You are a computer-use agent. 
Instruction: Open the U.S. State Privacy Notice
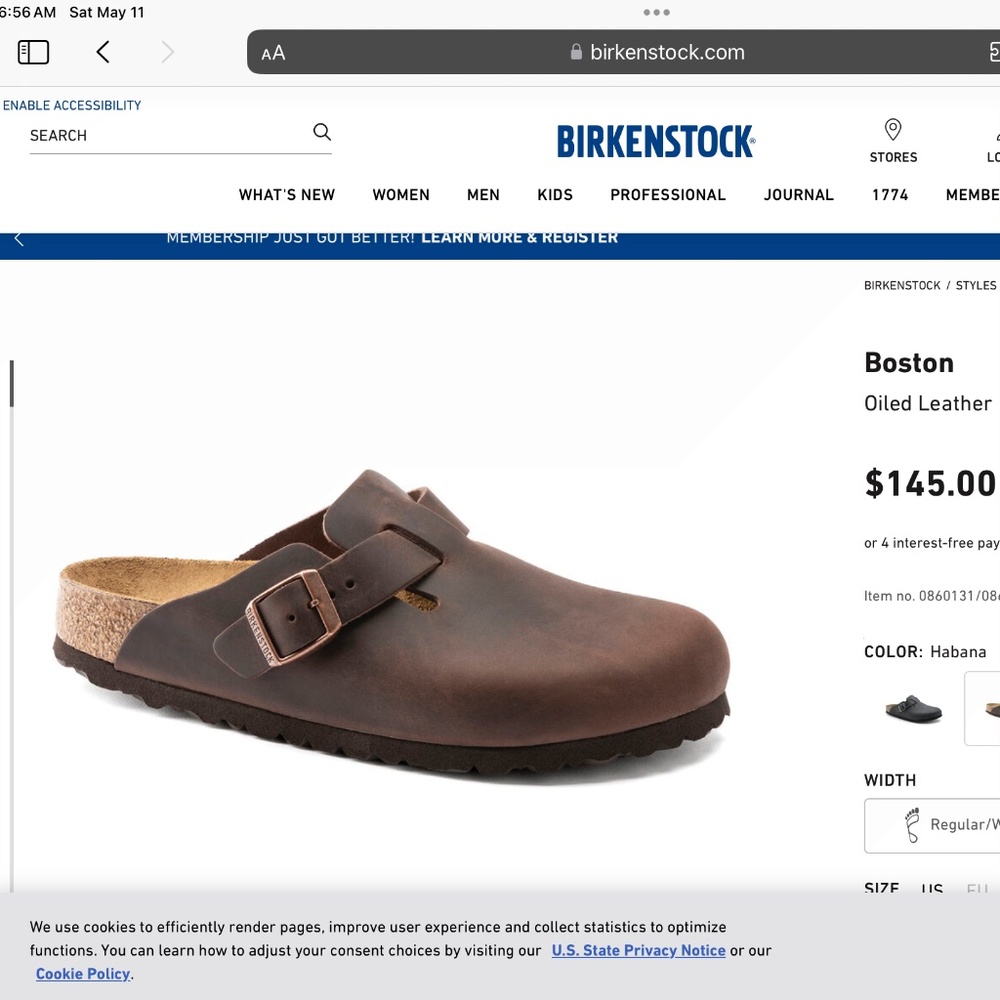(x=638, y=950)
